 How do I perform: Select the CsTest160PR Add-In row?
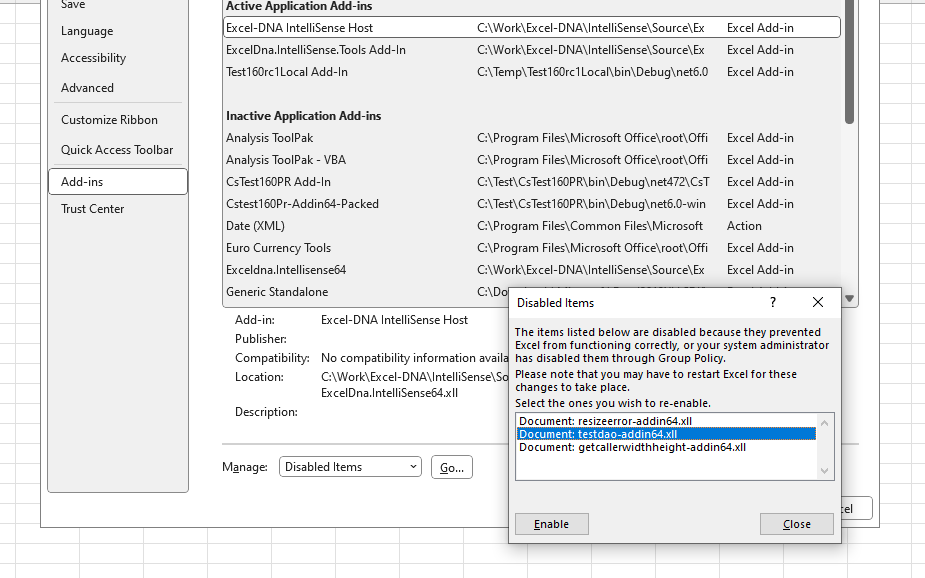532,182
